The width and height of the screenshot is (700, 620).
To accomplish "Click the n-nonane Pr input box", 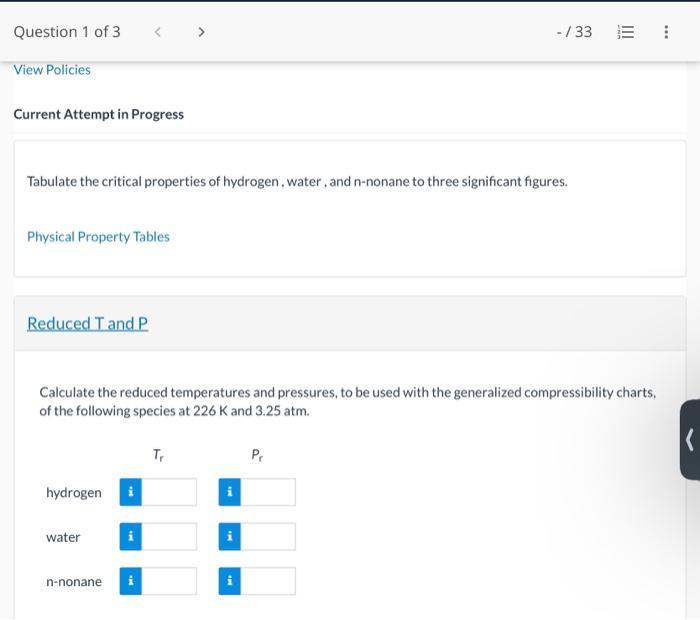I will point(268,581).
